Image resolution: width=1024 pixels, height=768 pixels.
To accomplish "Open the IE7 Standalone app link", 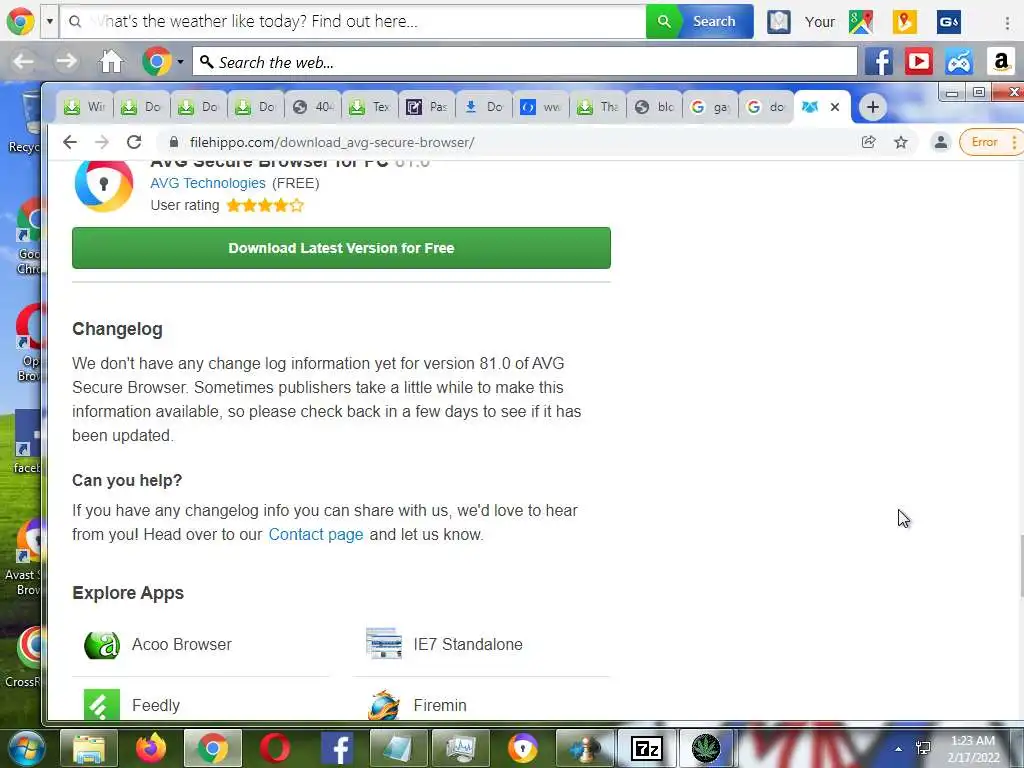I will pyautogui.click(x=468, y=645).
